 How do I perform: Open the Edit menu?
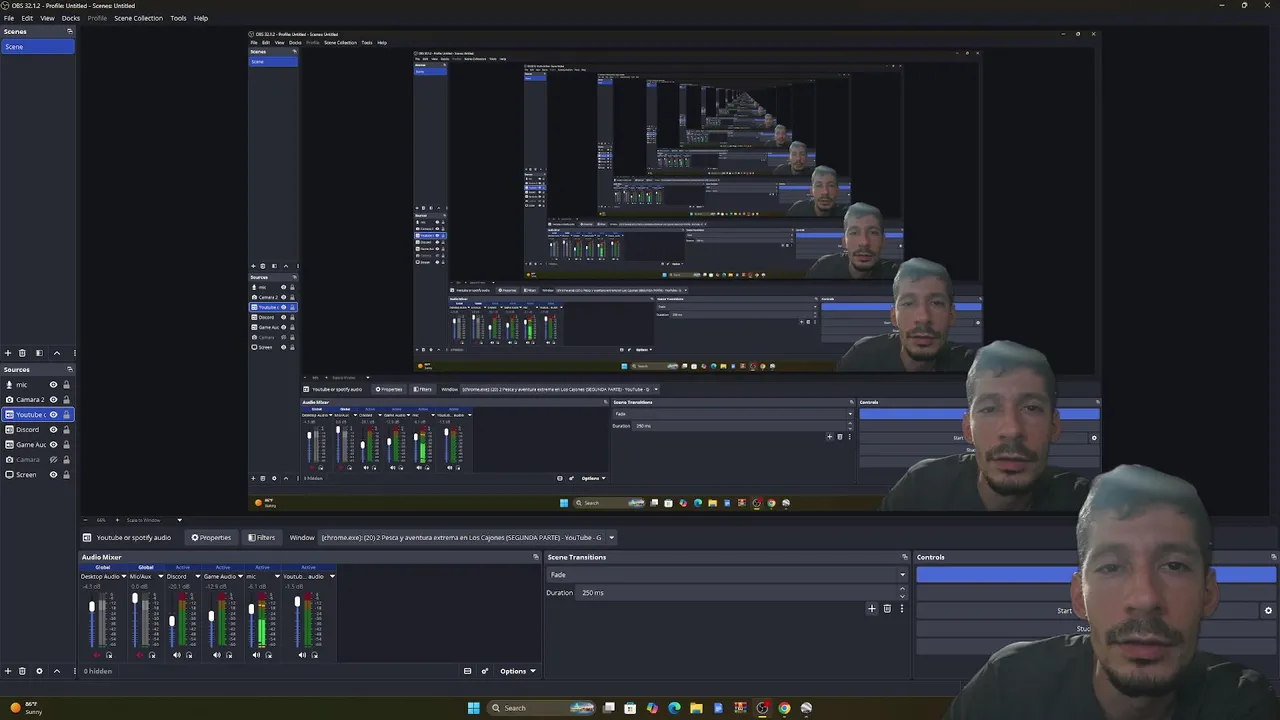[27, 18]
